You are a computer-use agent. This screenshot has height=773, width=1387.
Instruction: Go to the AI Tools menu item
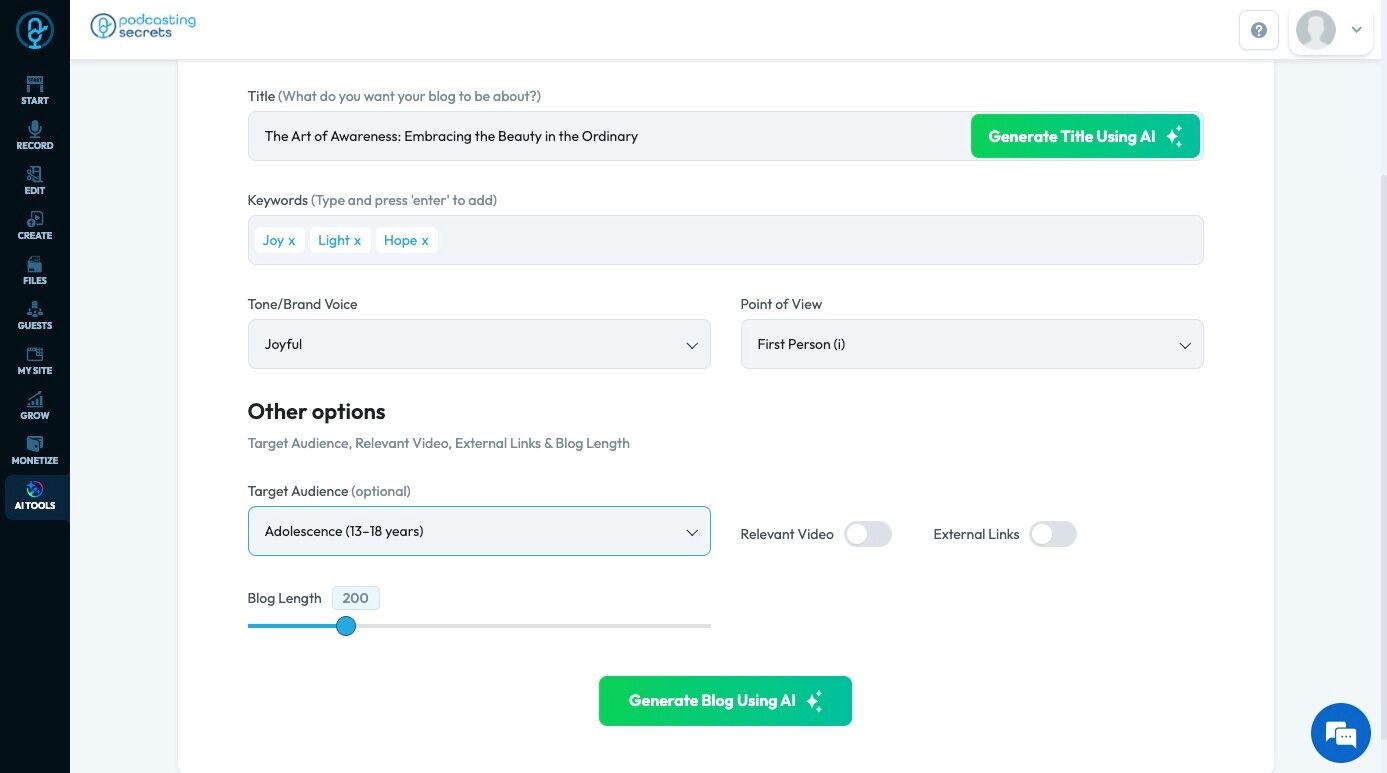pyautogui.click(x=35, y=495)
